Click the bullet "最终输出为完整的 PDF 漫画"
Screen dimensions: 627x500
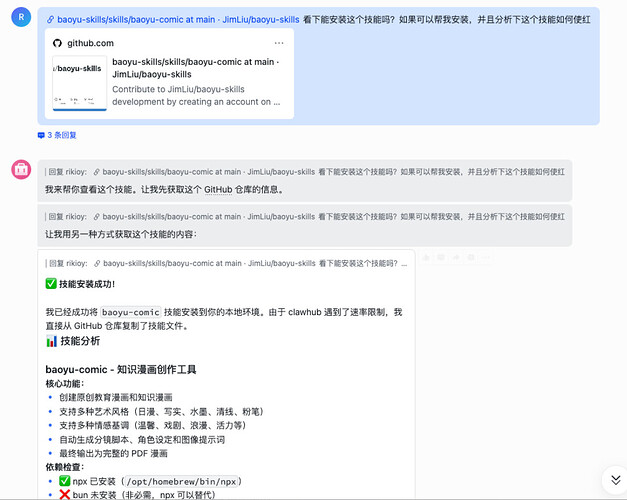tap(114, 454)
